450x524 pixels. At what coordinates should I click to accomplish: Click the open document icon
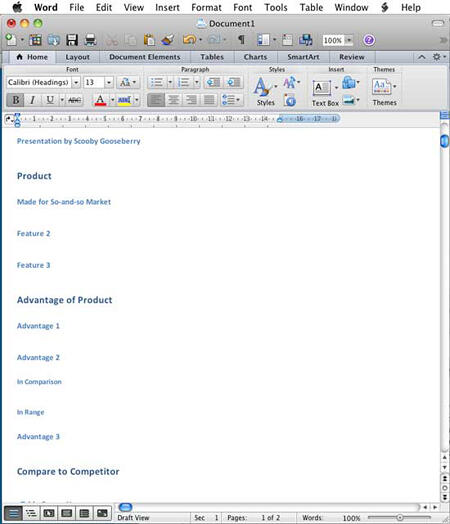tap(53, 40)
